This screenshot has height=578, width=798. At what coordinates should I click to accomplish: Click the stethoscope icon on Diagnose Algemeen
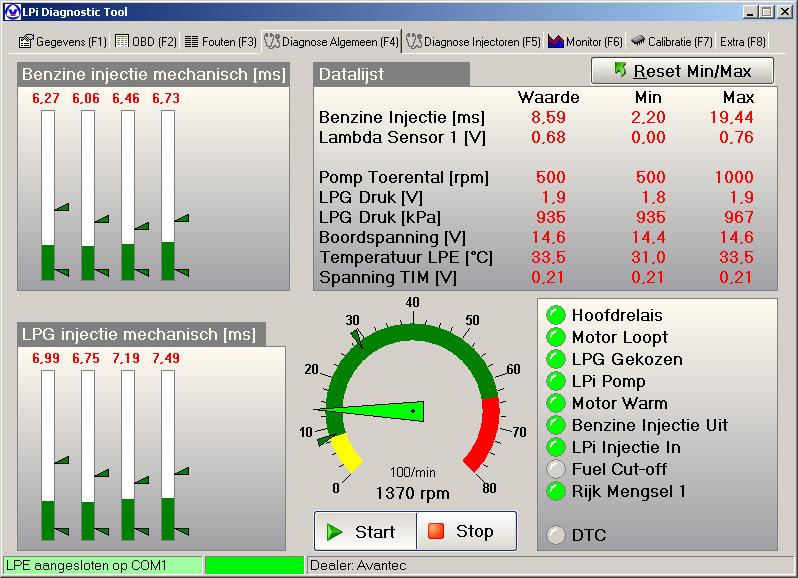point(272,41)
